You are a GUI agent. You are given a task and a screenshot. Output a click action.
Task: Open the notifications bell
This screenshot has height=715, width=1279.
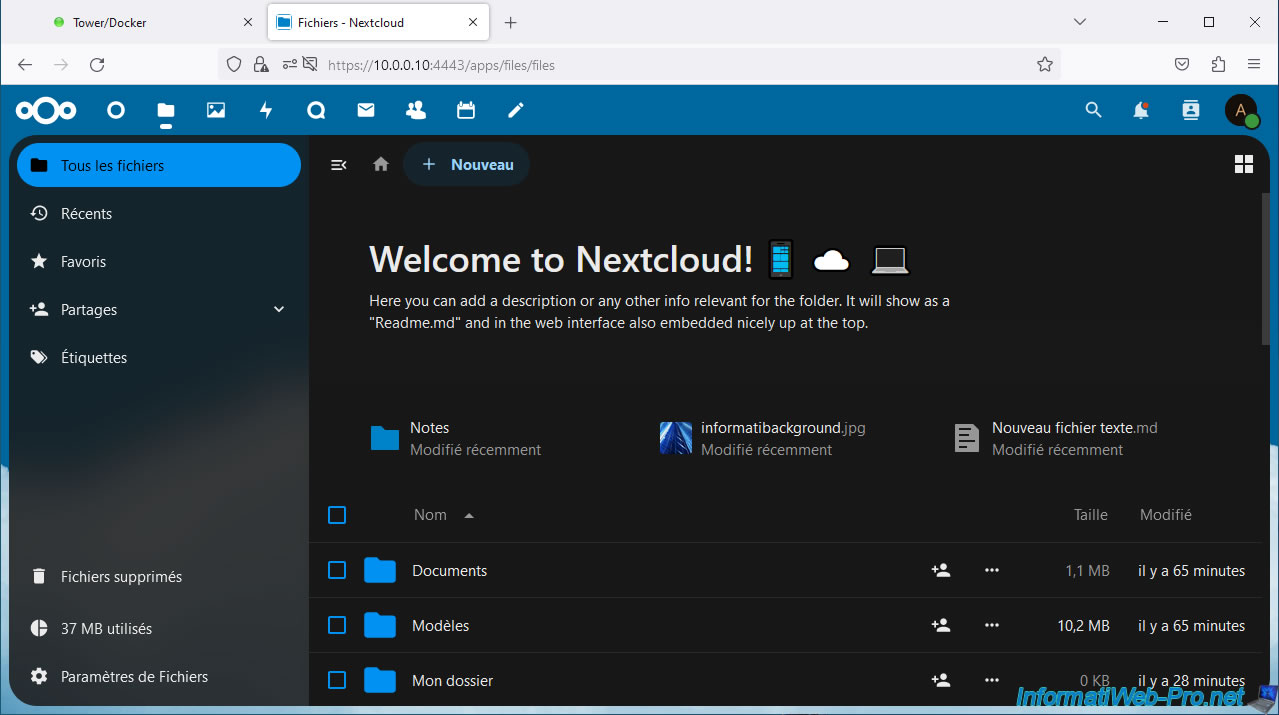pyautogui.click(x=1141, y=110)
